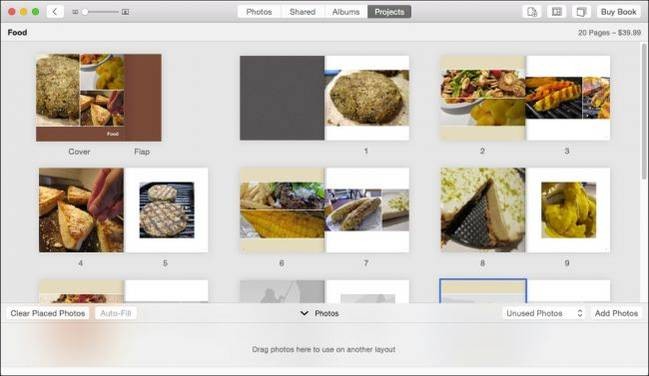Screen dimensions: 649x376
Task: Click the Flap label
Action: tap(142, 152)
